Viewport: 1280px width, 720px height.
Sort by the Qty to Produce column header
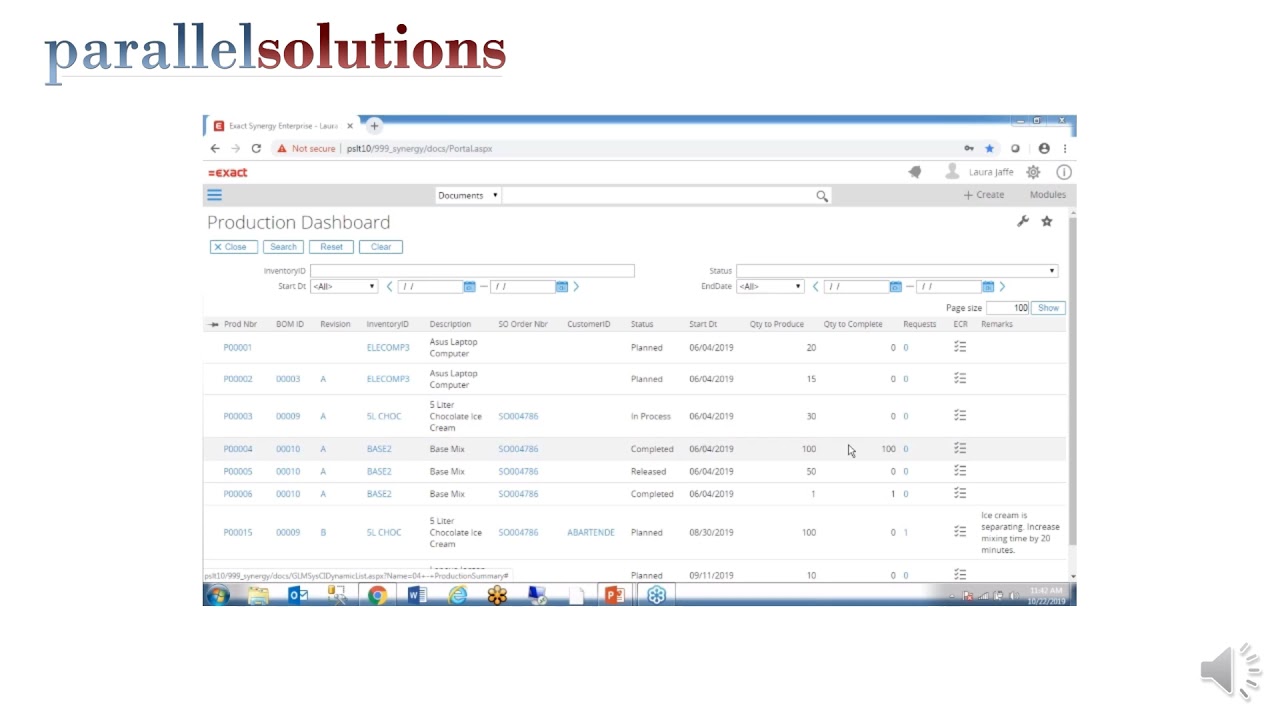click(777, 325)
